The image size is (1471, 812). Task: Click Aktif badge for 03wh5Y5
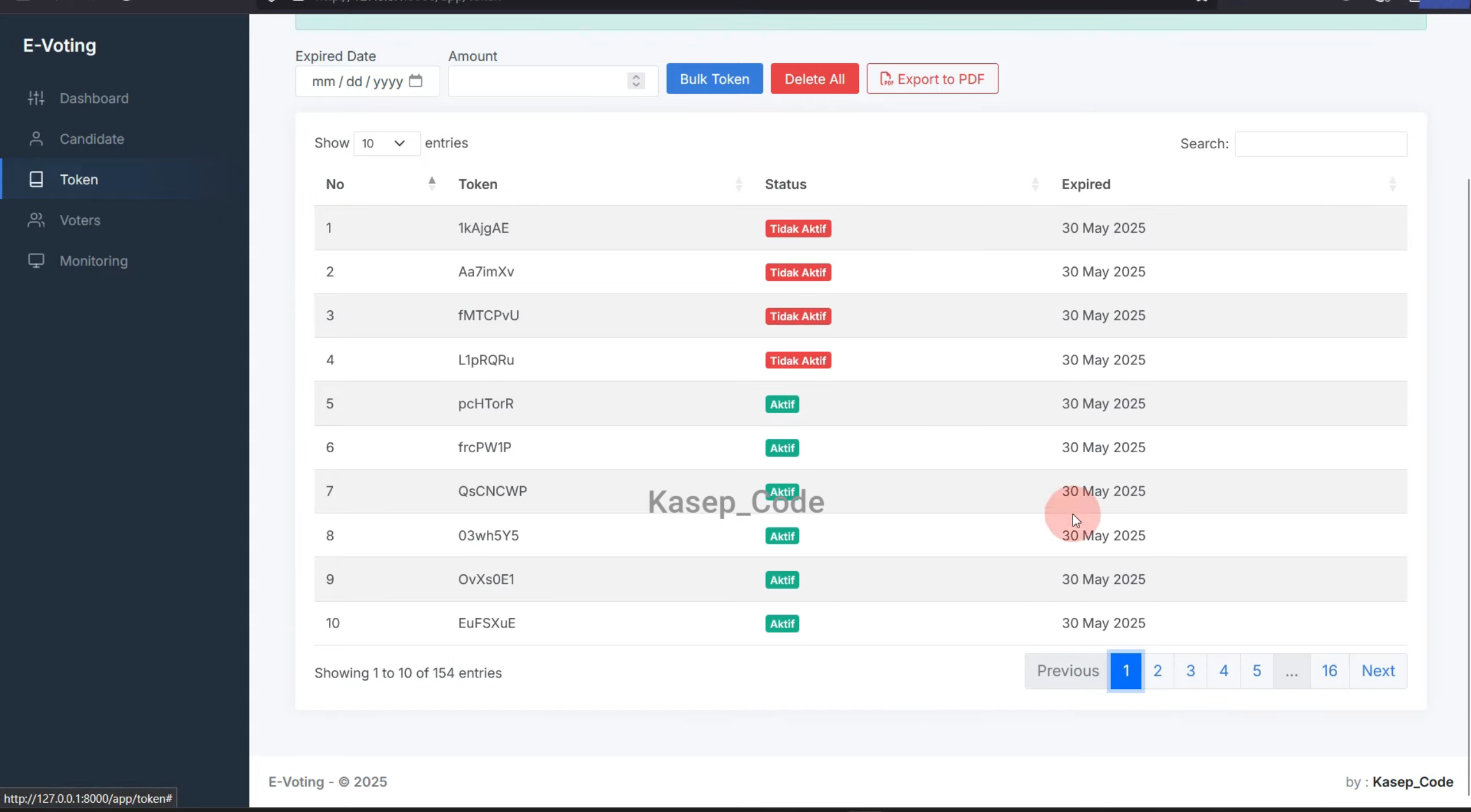782,536
